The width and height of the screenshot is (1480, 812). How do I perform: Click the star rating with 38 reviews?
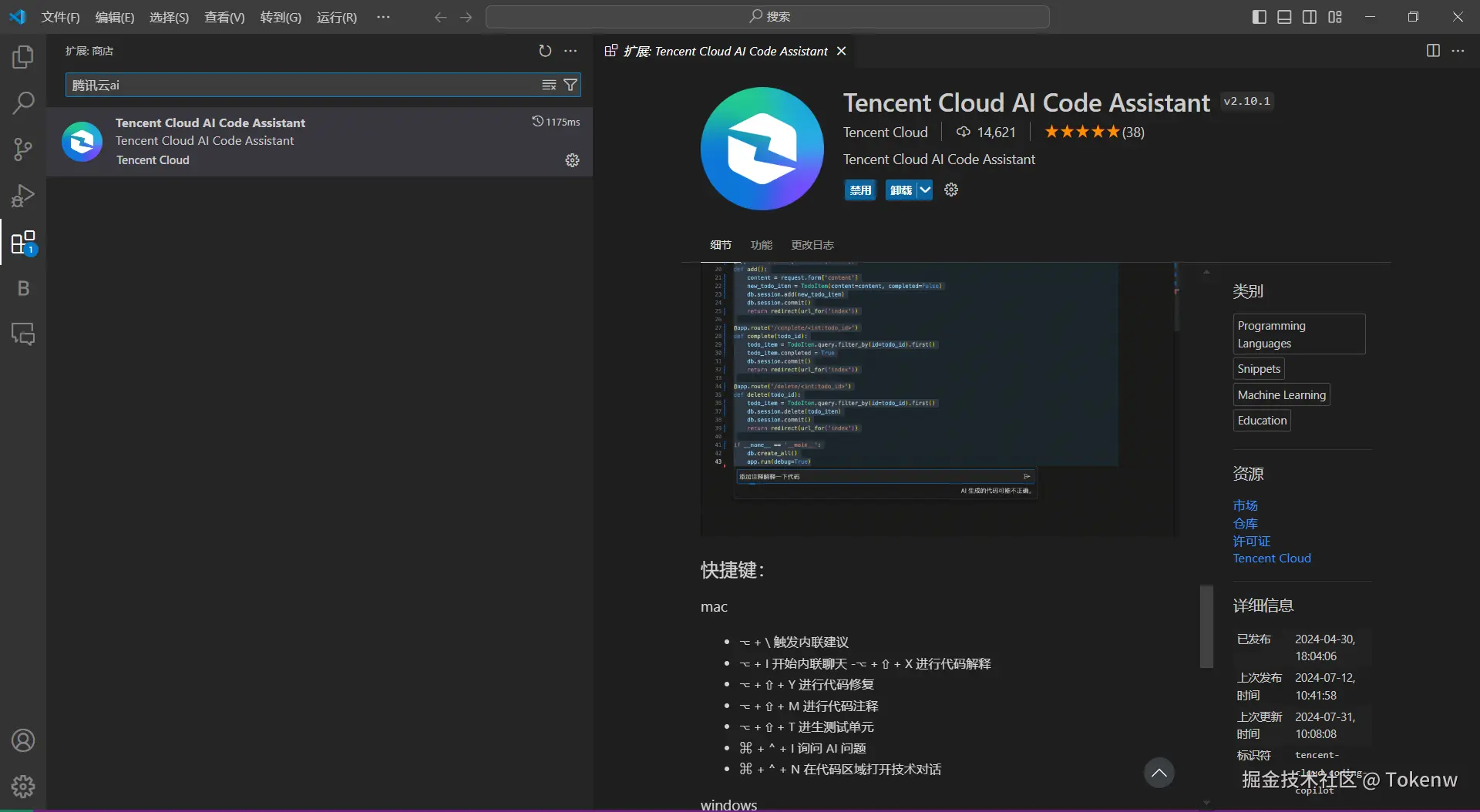coord(1095,133)
